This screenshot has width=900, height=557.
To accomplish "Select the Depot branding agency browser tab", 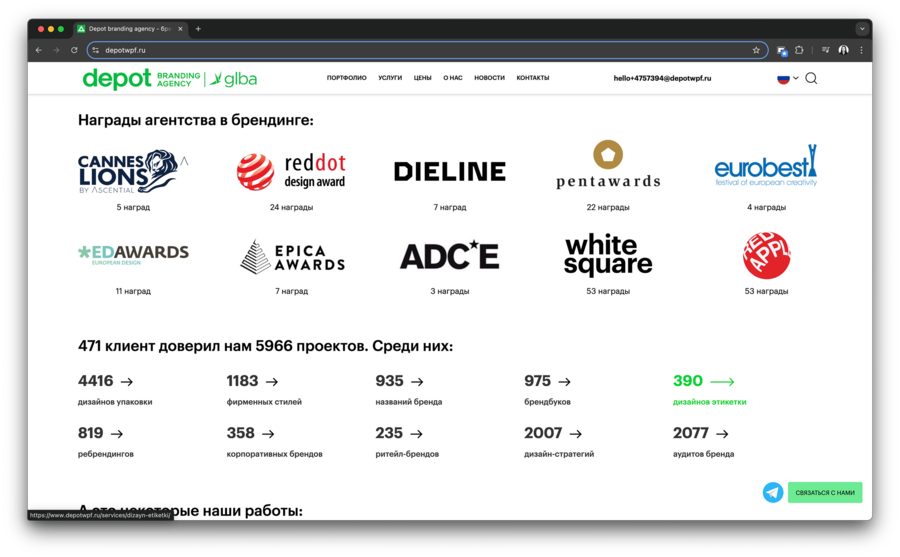I will (x=130, y=29).
